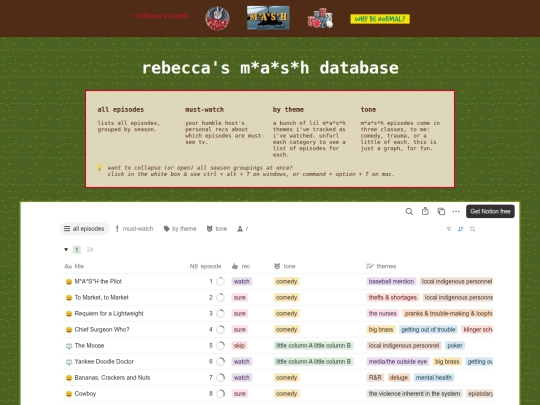The image size is (540, 405).
Task: Click sure tag on Cowboy row
Action: [x=240, y=394]
